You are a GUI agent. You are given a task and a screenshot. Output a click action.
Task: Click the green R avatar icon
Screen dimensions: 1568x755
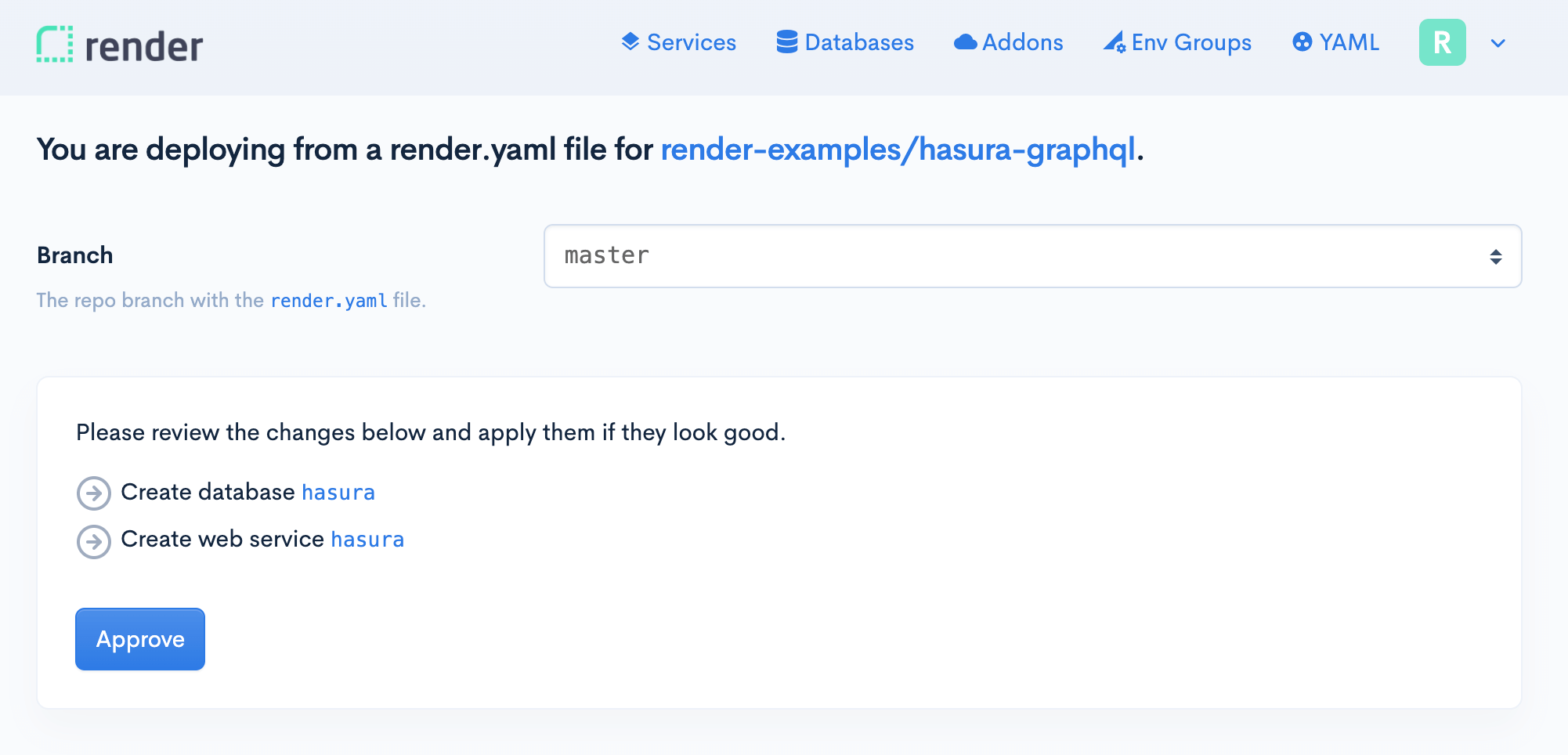[1442, 42]
